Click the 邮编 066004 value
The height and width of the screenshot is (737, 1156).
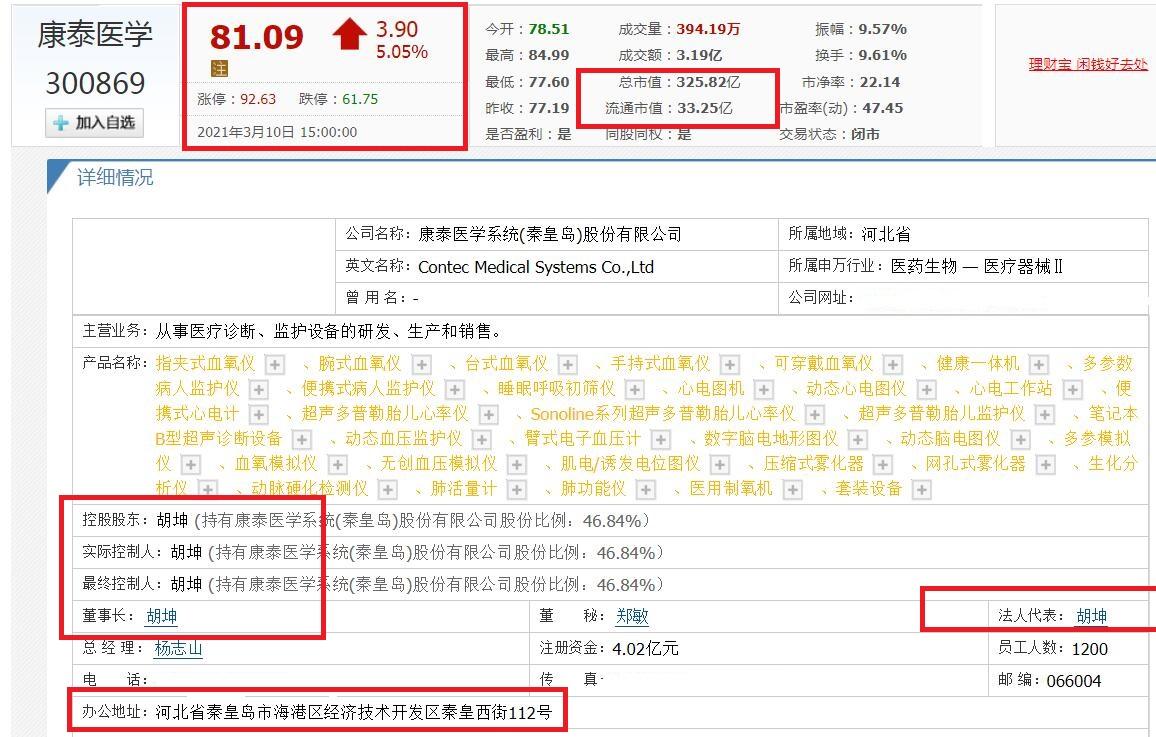coord(1073,681)
